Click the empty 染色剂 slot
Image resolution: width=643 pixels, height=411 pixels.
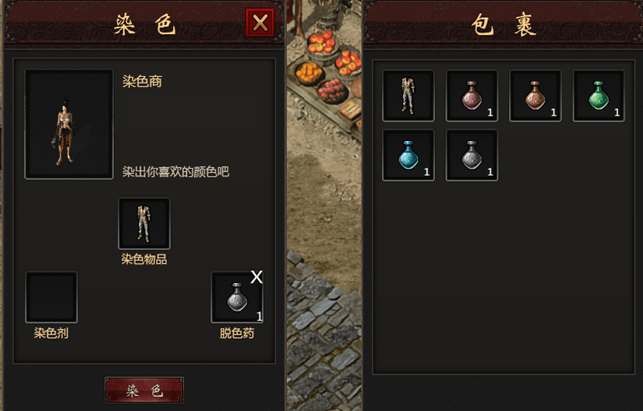pyautogui.click(x=51, y=297)
